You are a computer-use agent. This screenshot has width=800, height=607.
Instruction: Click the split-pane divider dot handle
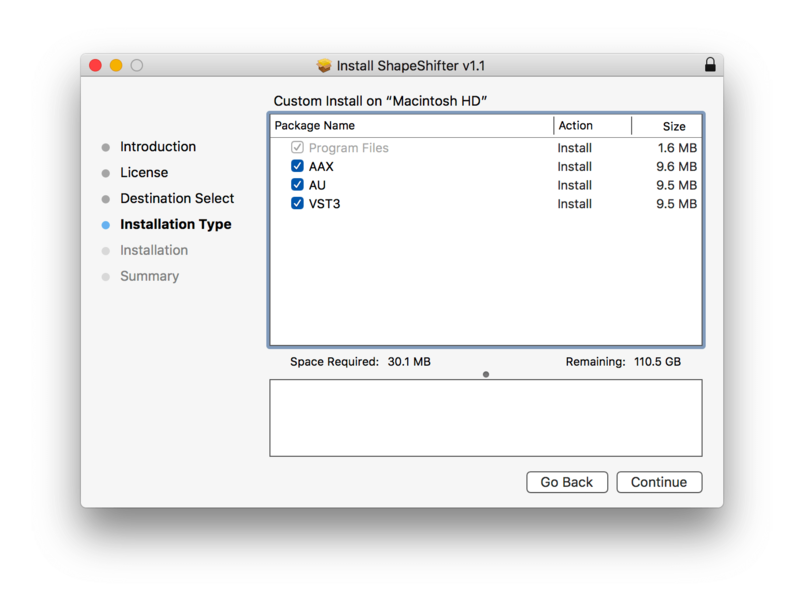click(x=486, y=374)
